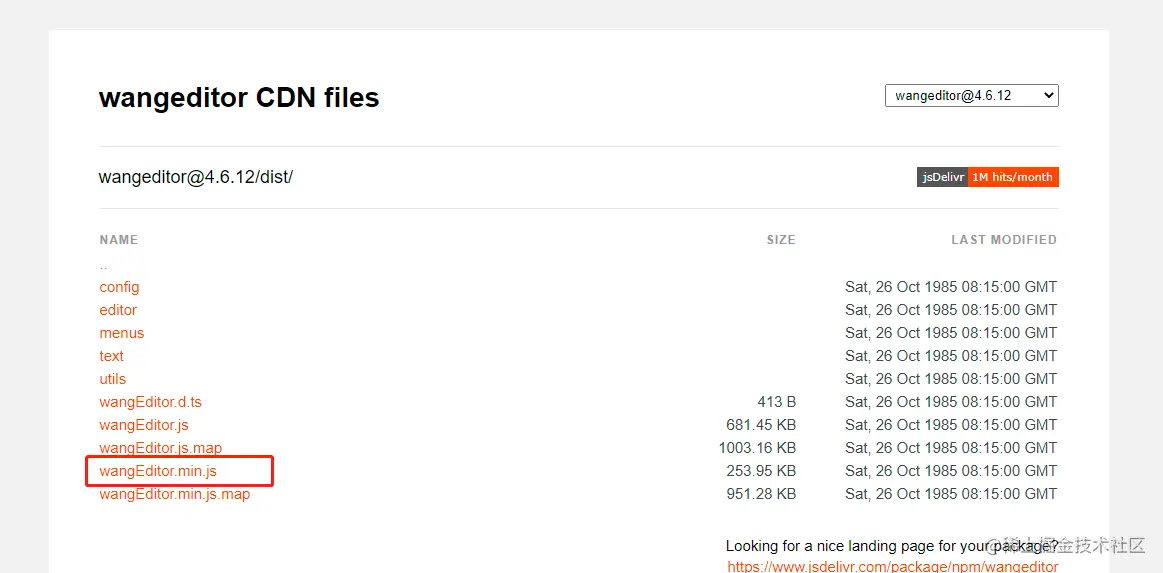Click the config row's modified date
Image resolution: width=1163 pixels, height=573 pixels.
click(x=951, y=287)
